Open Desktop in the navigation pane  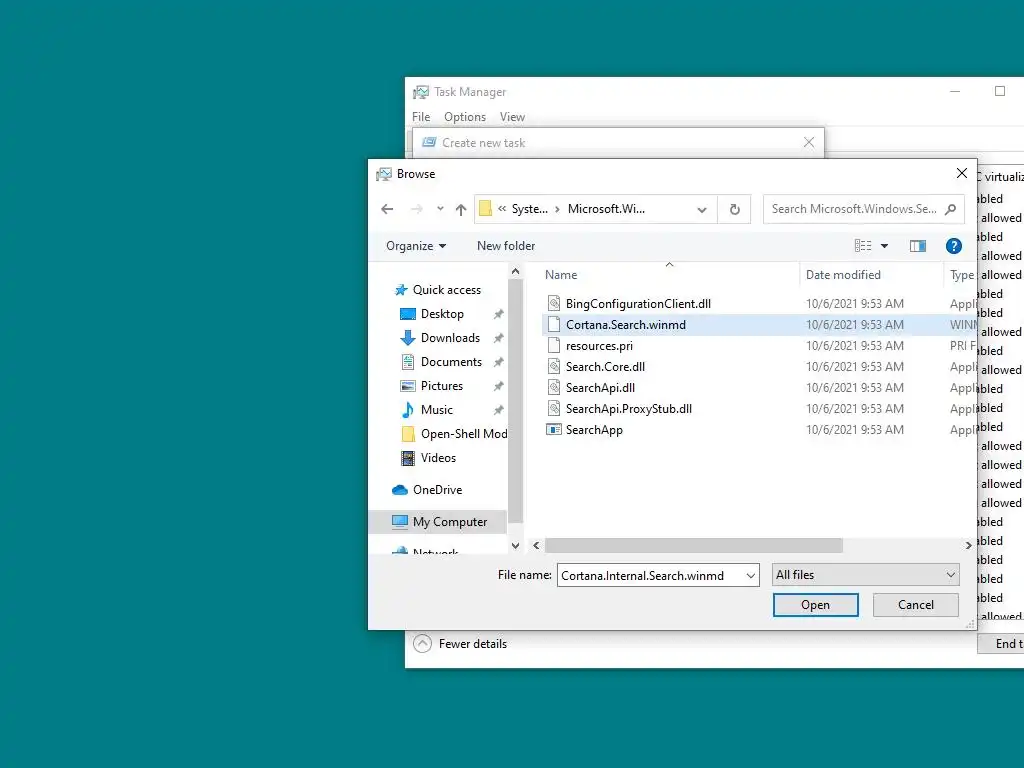coord(442,313)
